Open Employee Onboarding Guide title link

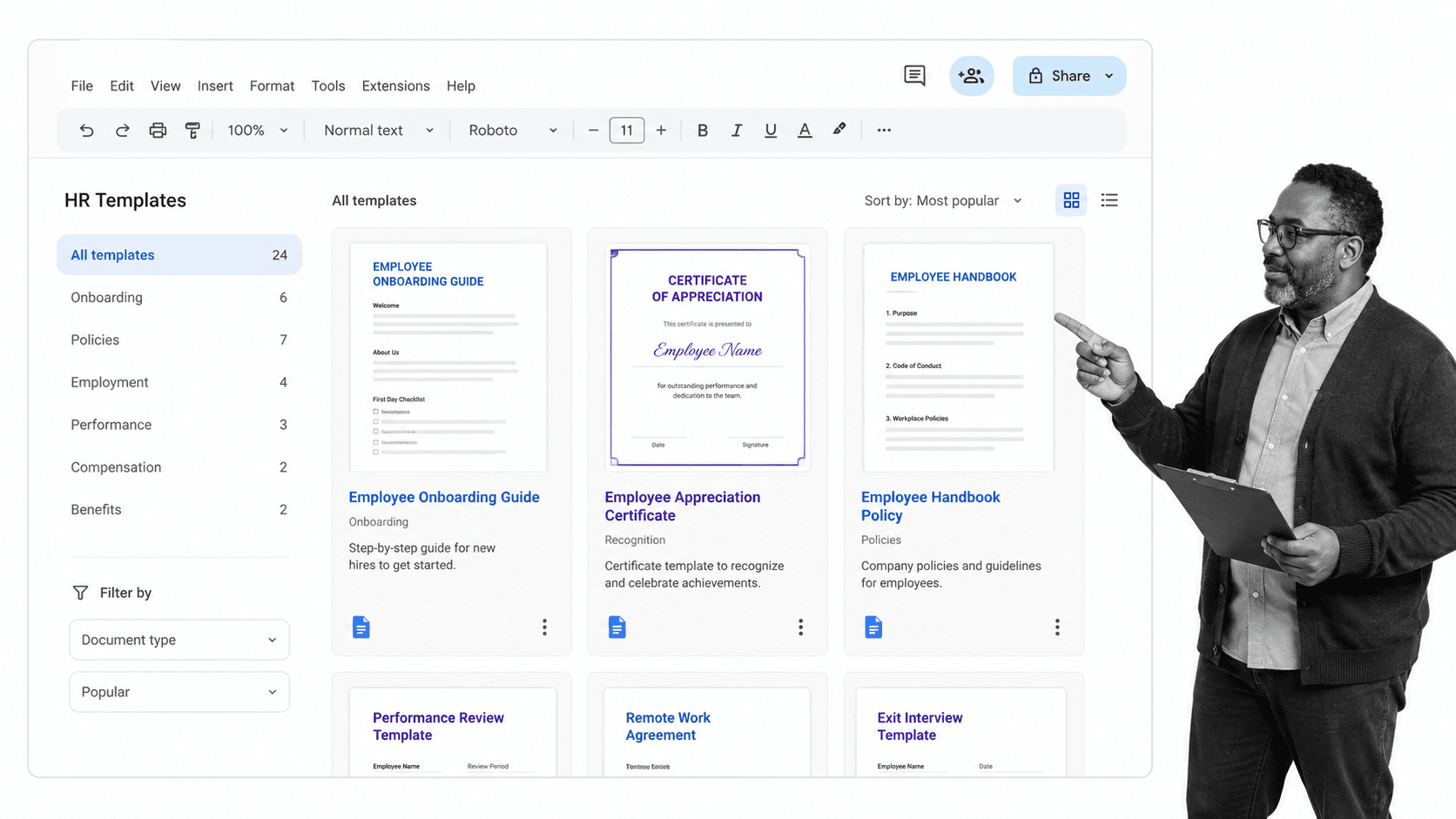click(444, 497)
